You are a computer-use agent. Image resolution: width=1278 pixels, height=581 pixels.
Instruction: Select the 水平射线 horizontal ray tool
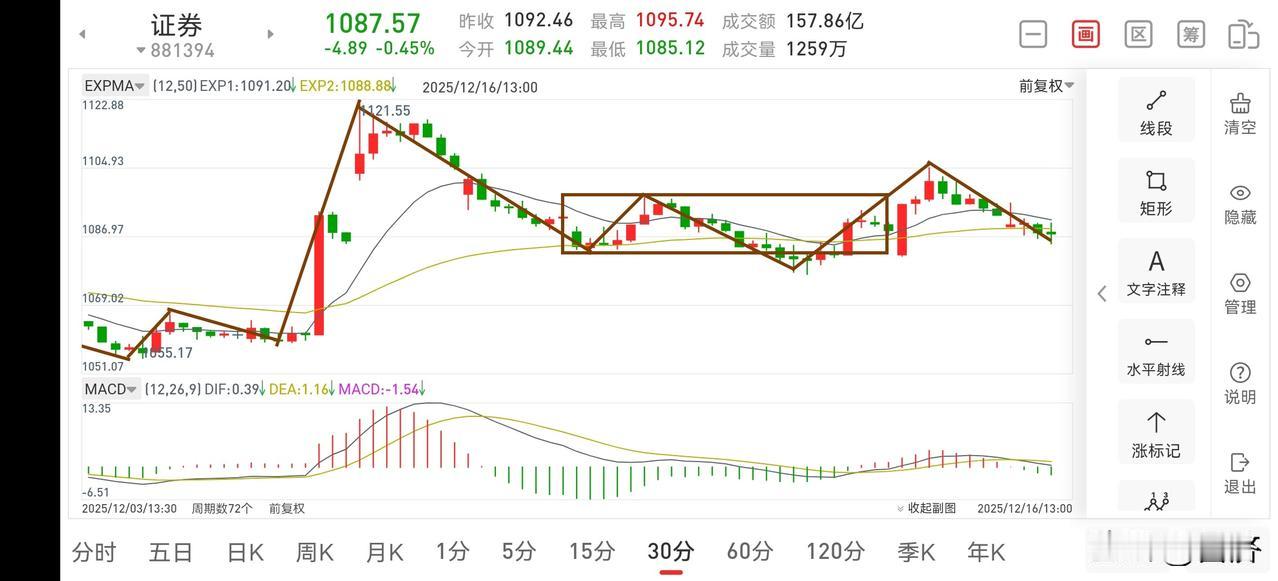coord(1156,352)
